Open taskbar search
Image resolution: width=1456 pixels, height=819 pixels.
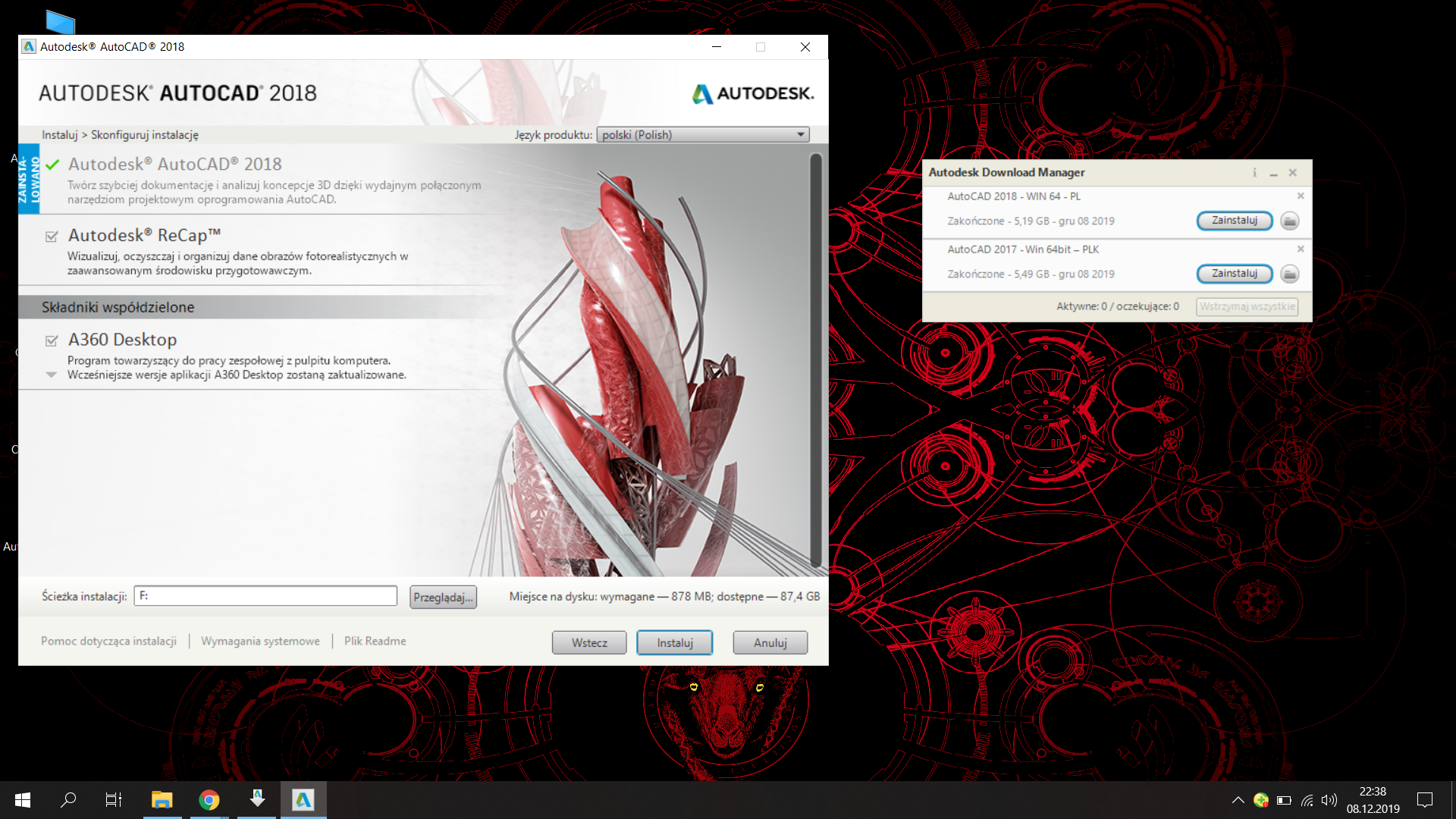pyautogui.click(x=68, y=799)
